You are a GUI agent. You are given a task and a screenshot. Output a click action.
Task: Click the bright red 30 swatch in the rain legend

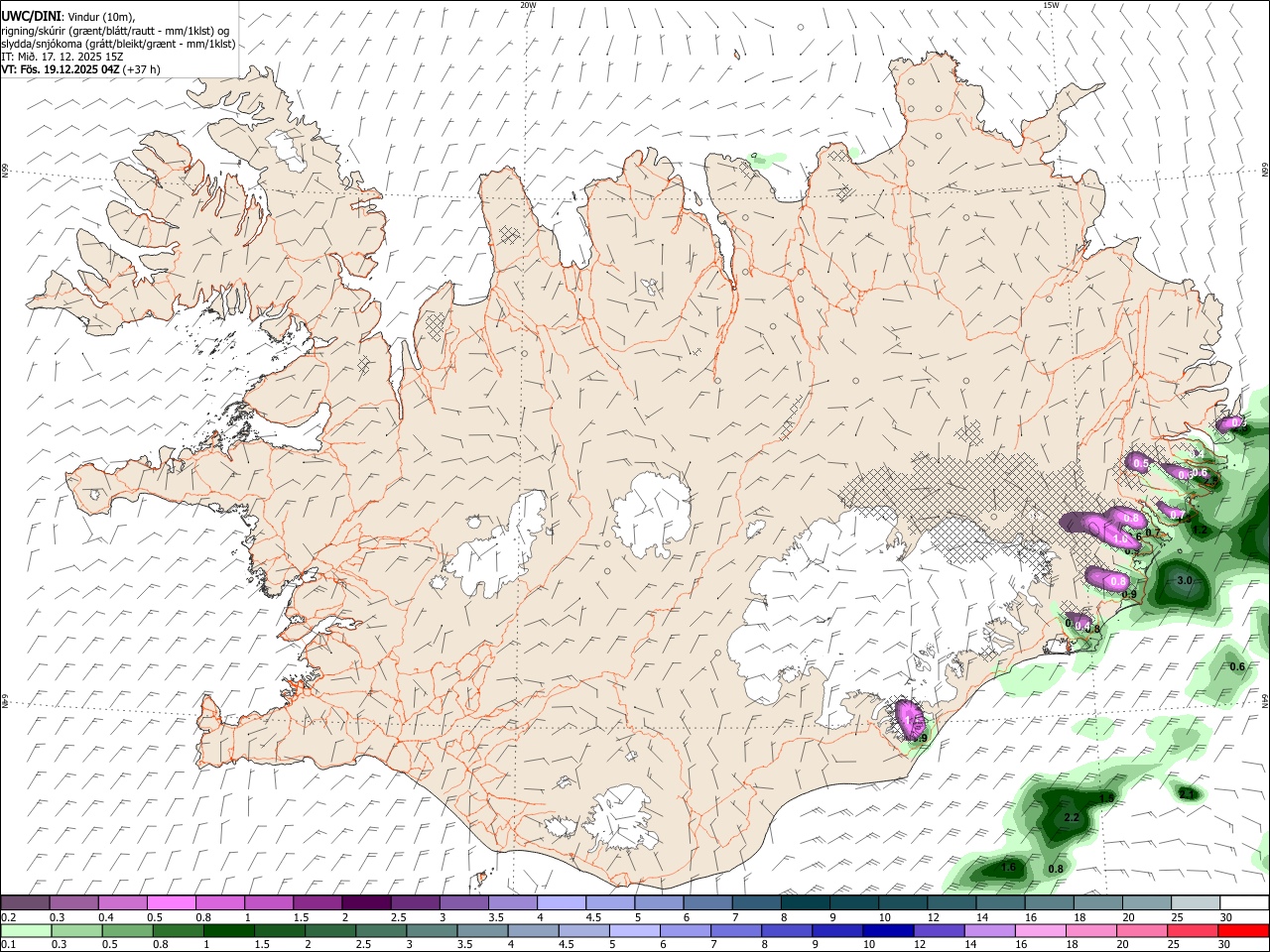pos(1243,930)
